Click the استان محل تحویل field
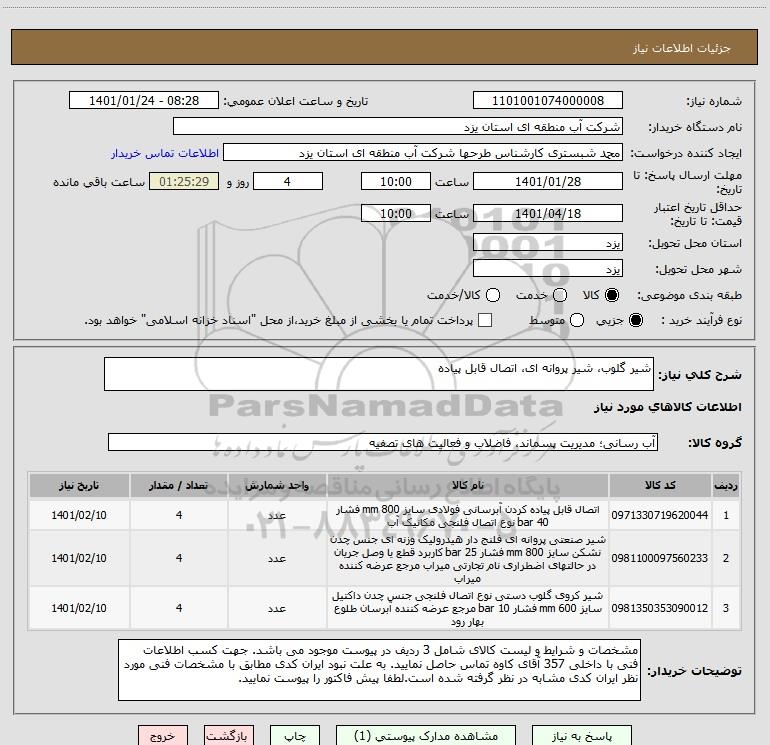Viewport: 770px width, 745px height. point(548,243)
